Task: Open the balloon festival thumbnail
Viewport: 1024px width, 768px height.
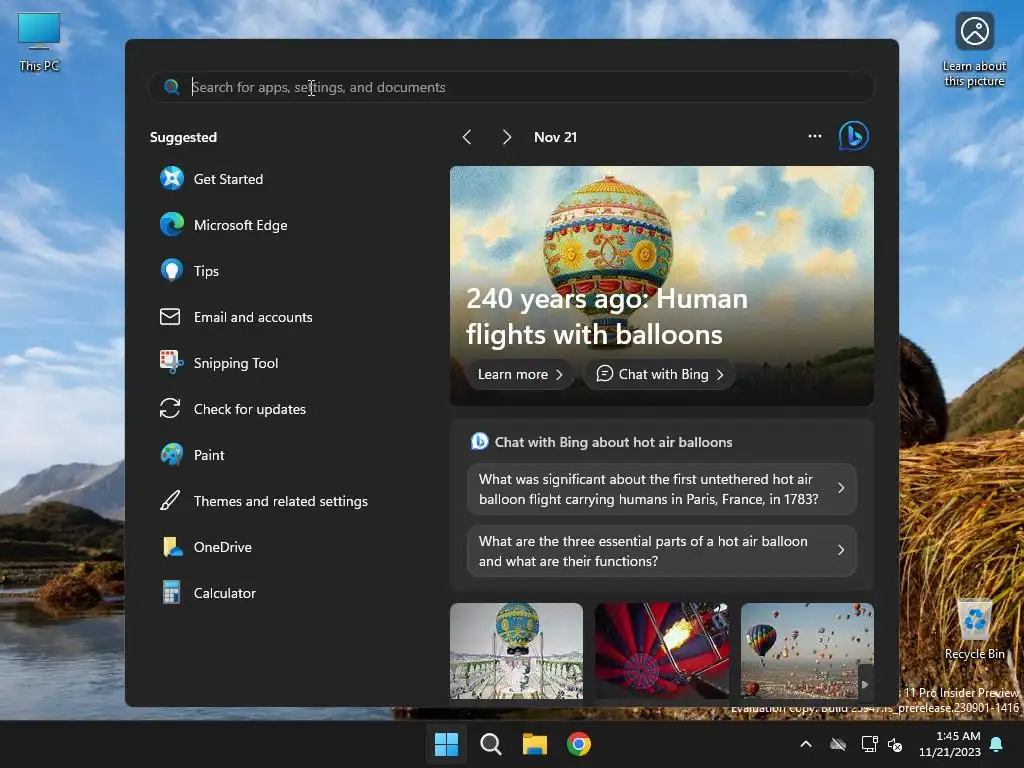Action: pos(807,651)
